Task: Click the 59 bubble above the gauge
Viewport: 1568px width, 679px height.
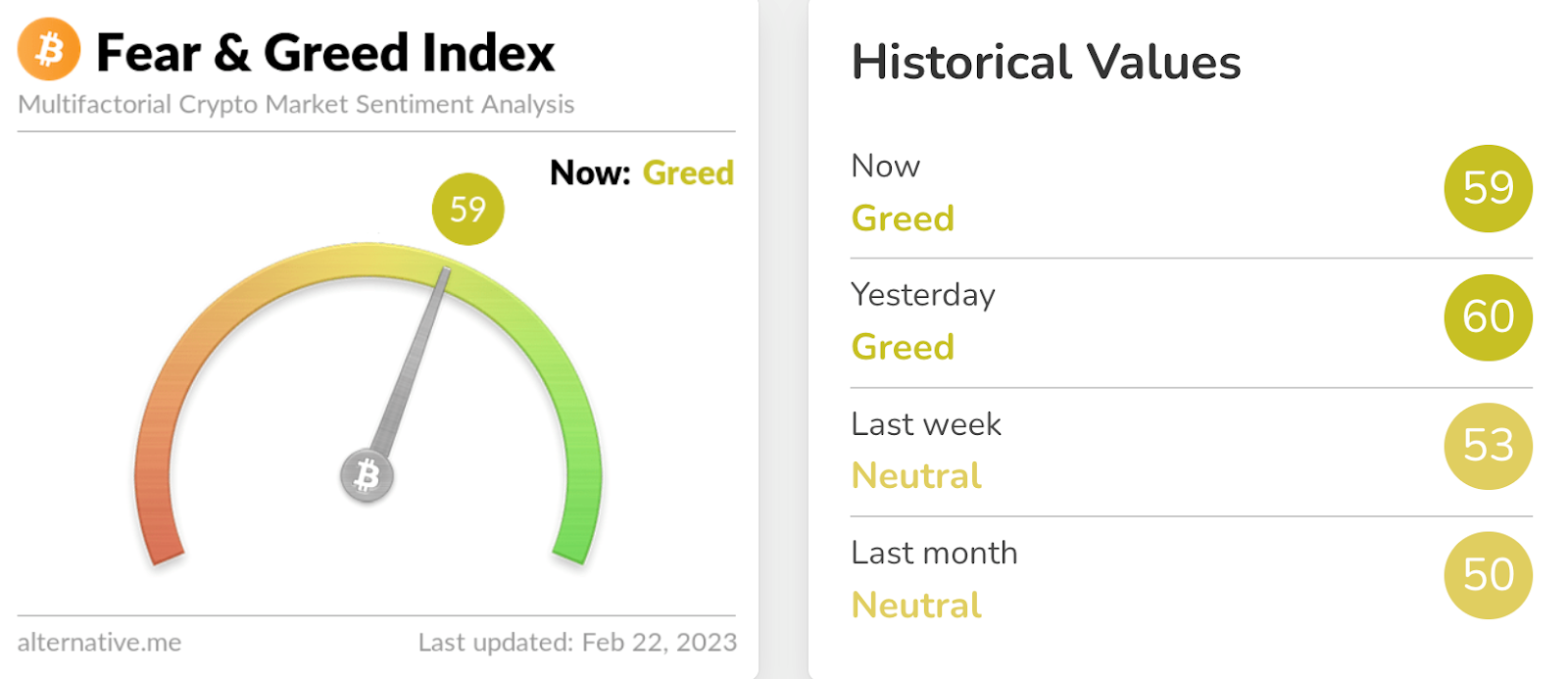Action: coord(467,209)
